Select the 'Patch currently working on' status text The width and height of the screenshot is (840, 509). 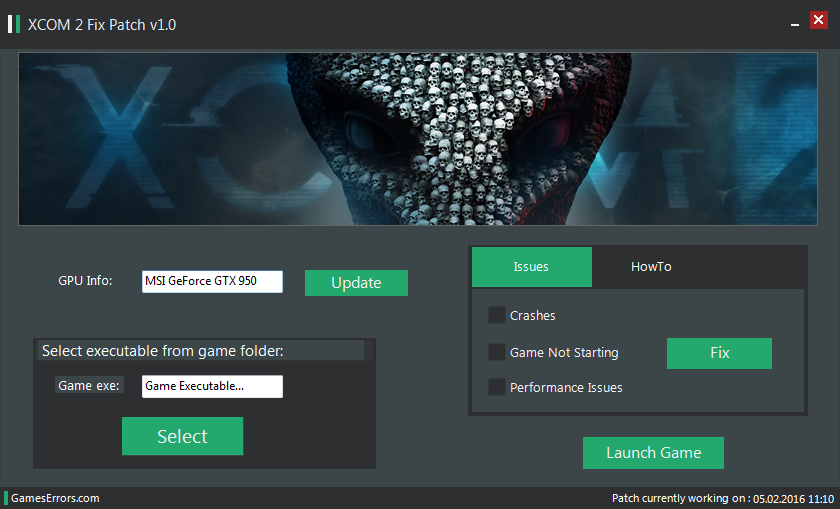pyautogui.click(x=723, y=499)
